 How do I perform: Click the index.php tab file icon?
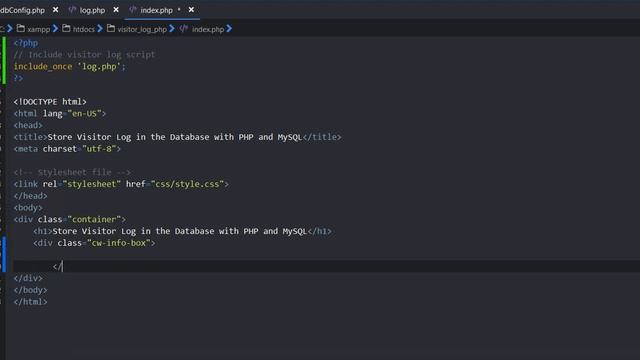[x=133, y=10]
